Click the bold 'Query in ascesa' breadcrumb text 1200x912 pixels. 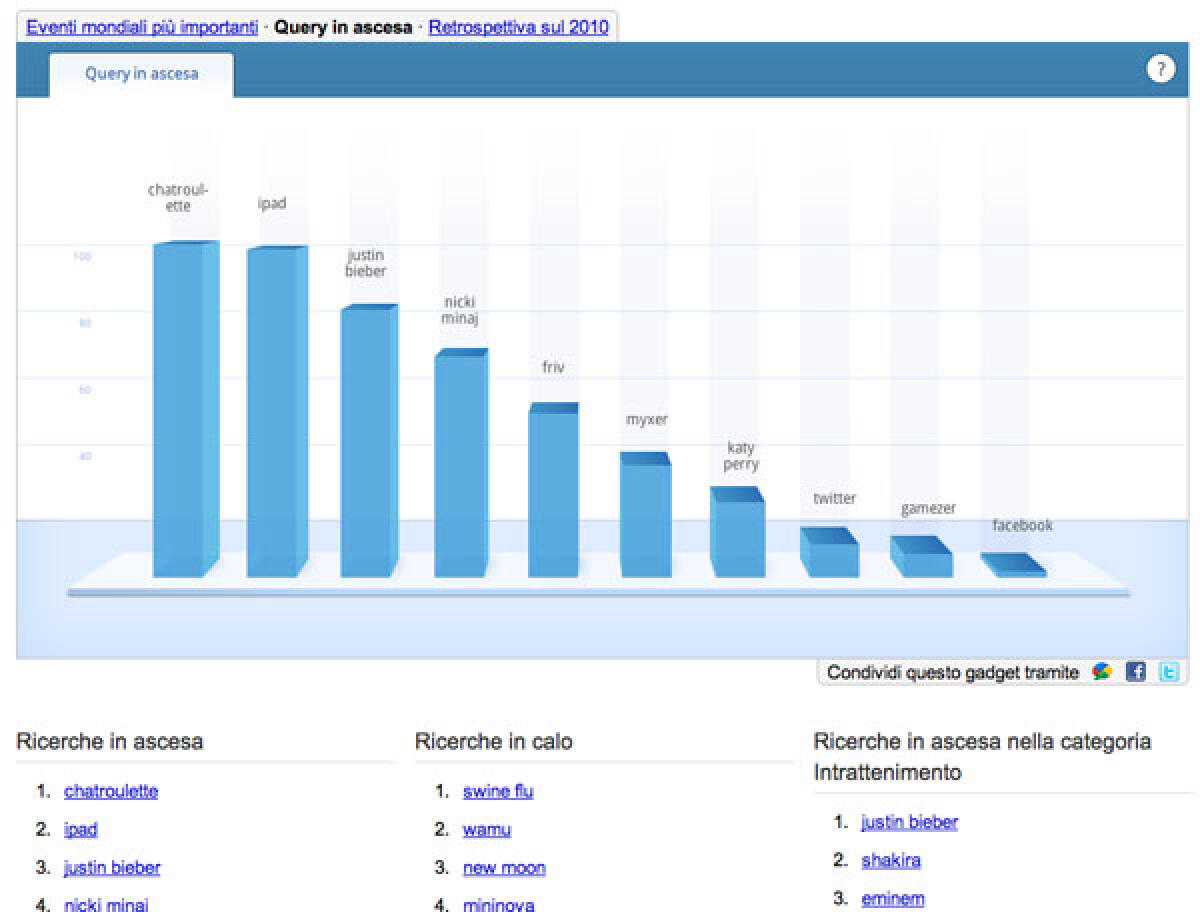[x=343, y=27]
